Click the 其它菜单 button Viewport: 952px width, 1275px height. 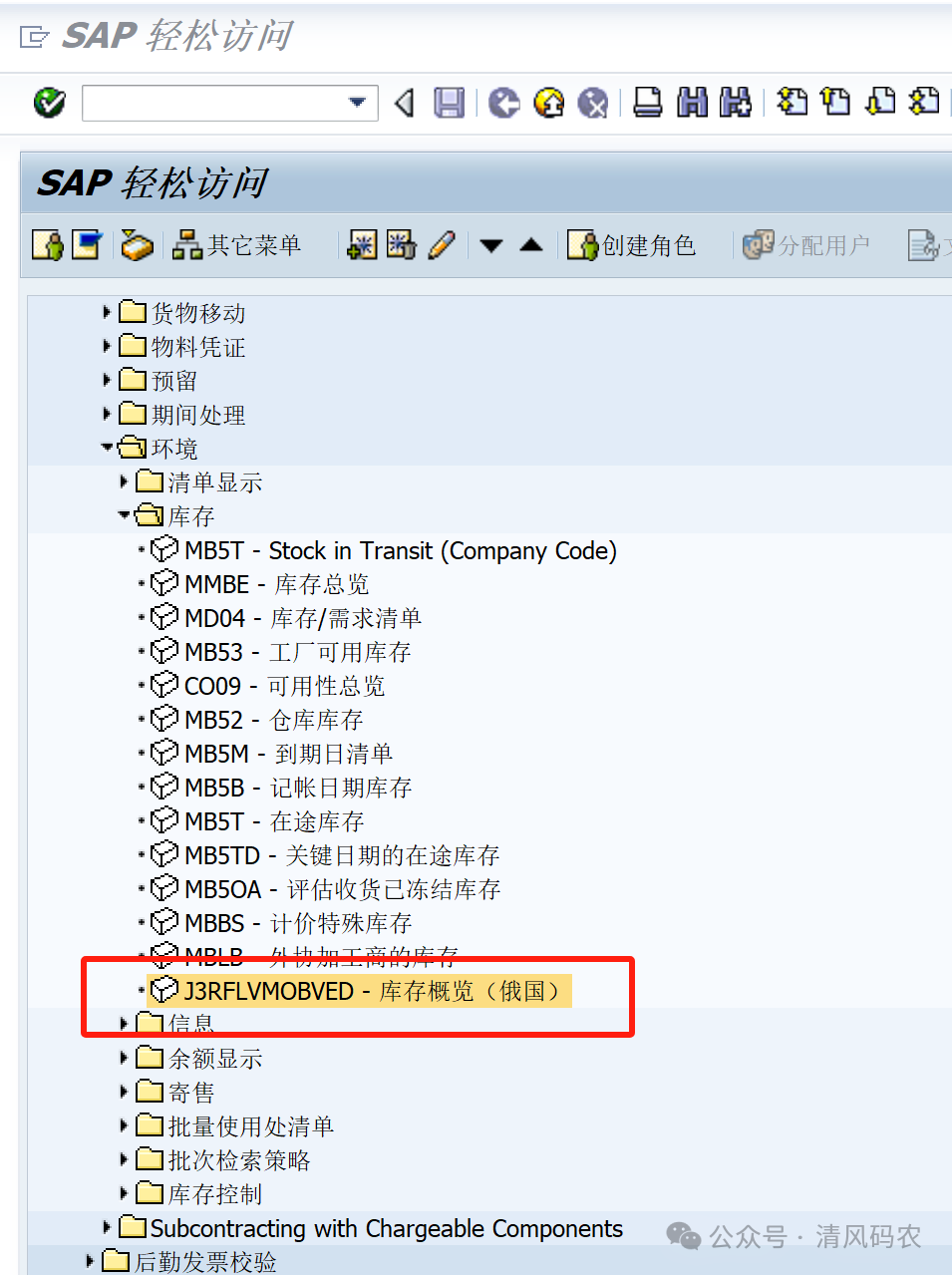236,245
